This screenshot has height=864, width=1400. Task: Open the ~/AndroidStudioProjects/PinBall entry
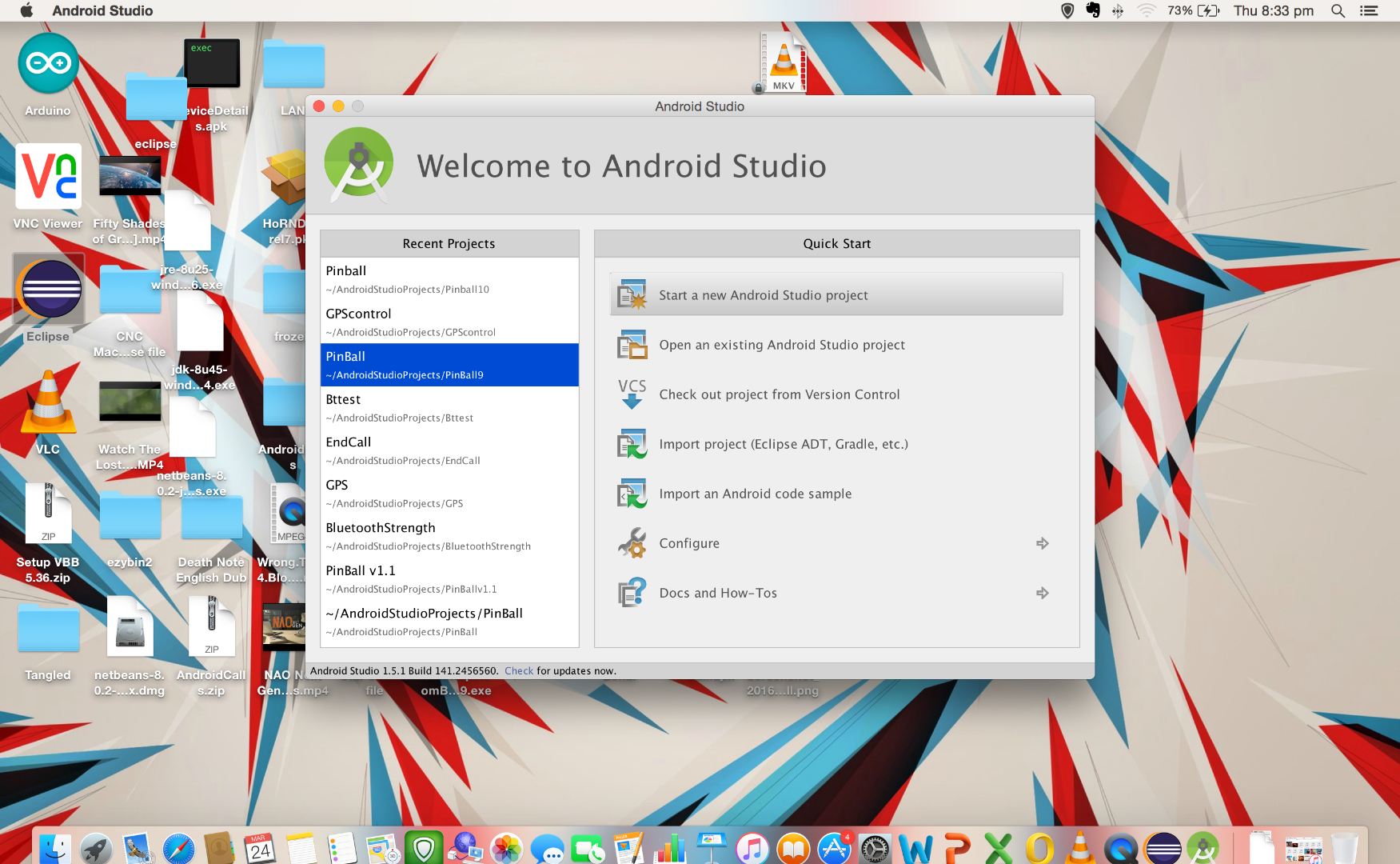point(449,622)
